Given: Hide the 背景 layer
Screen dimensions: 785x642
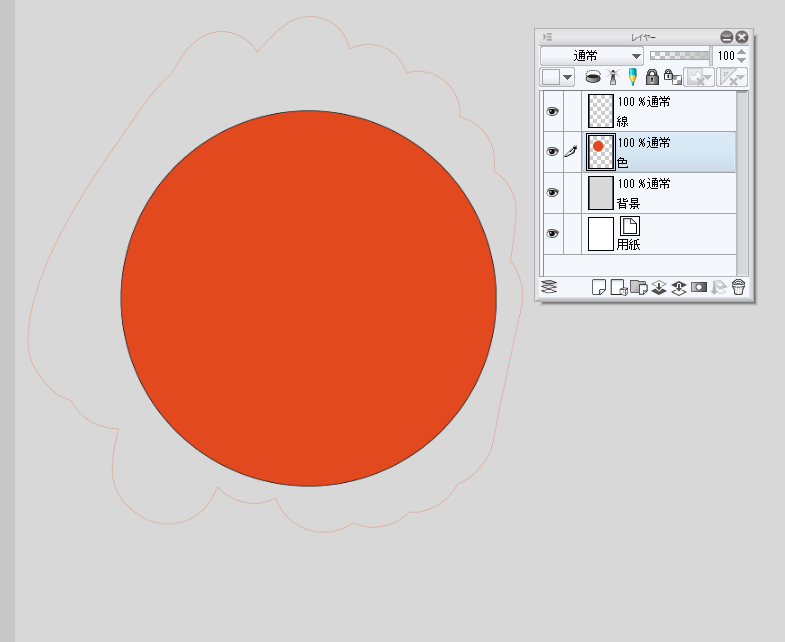Looking at the screenshot, I should (x=551, y=192).
